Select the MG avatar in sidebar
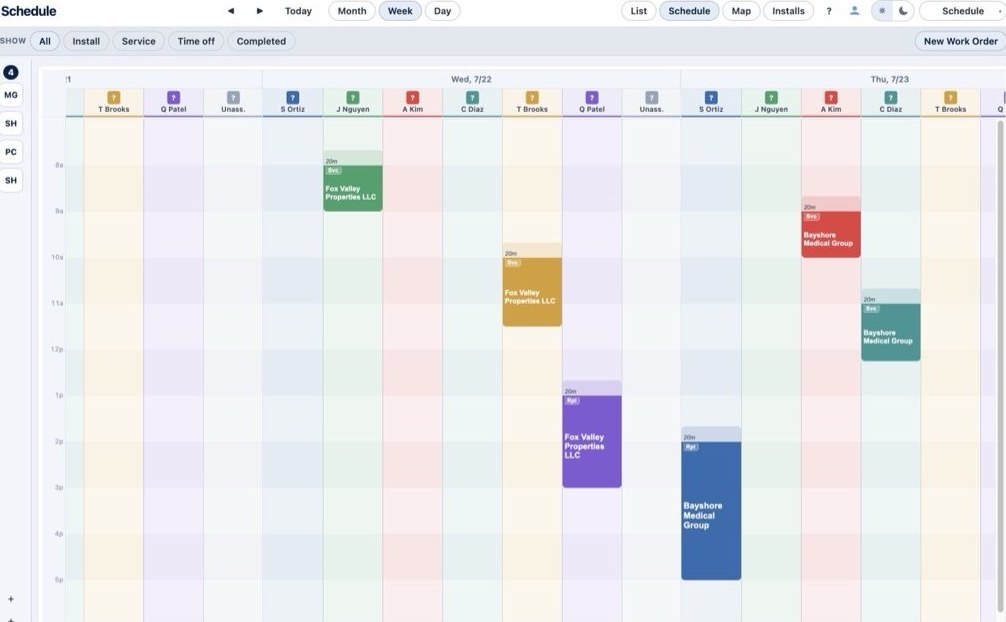 11,95
